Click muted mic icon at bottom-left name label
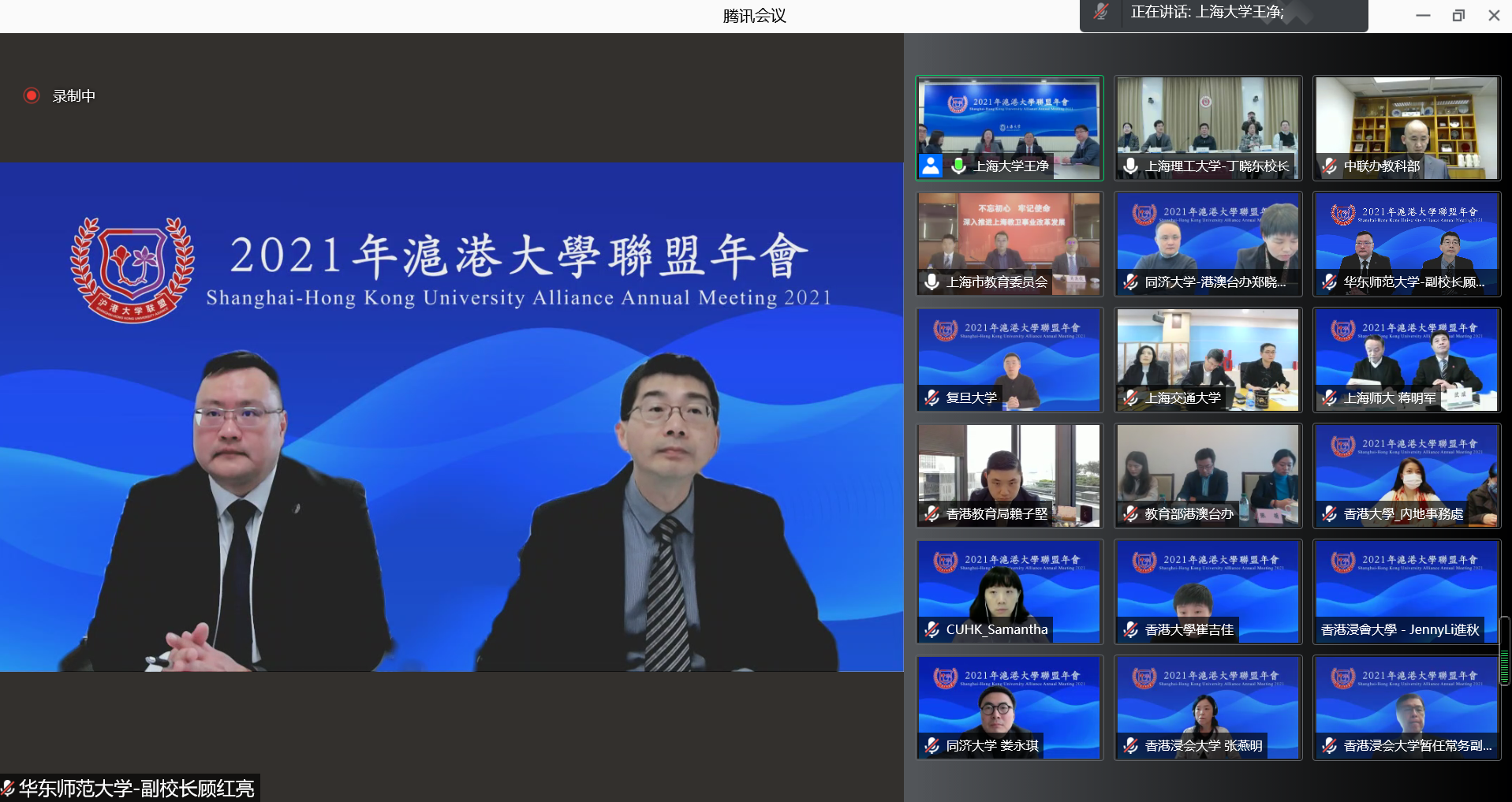 (x=8, y=788)
